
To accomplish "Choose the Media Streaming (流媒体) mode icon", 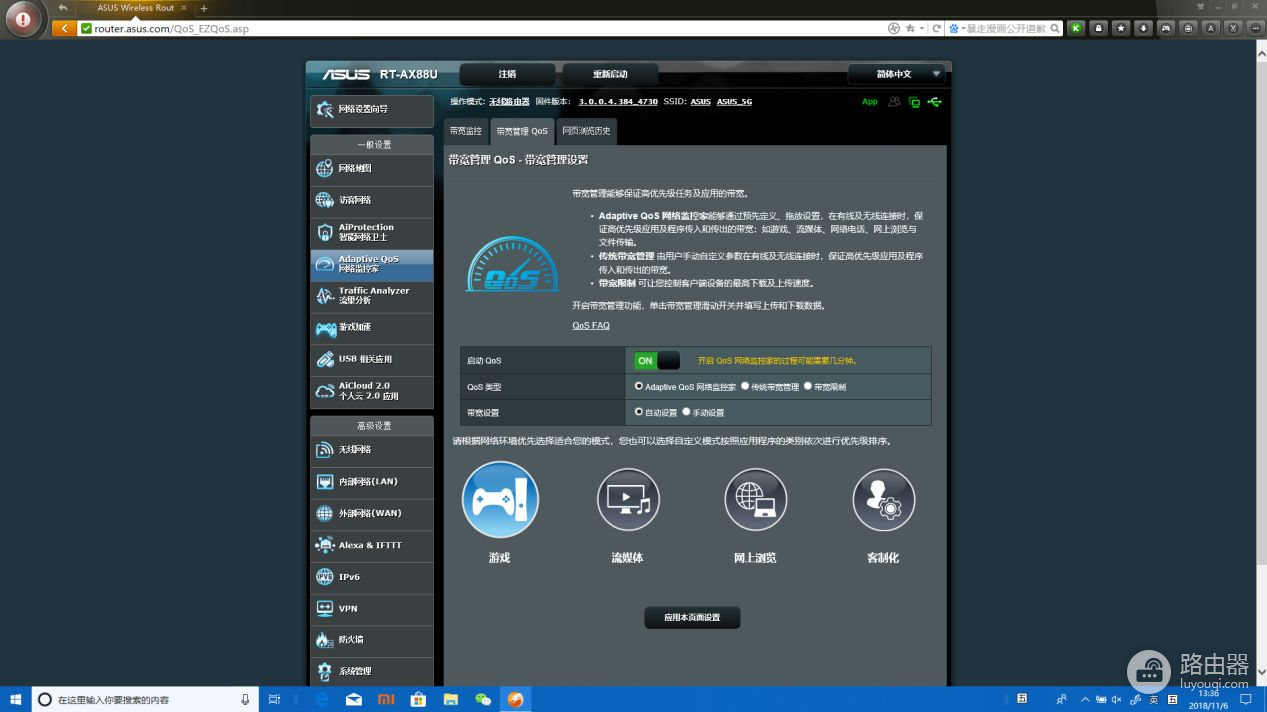I will coord(628,499).
